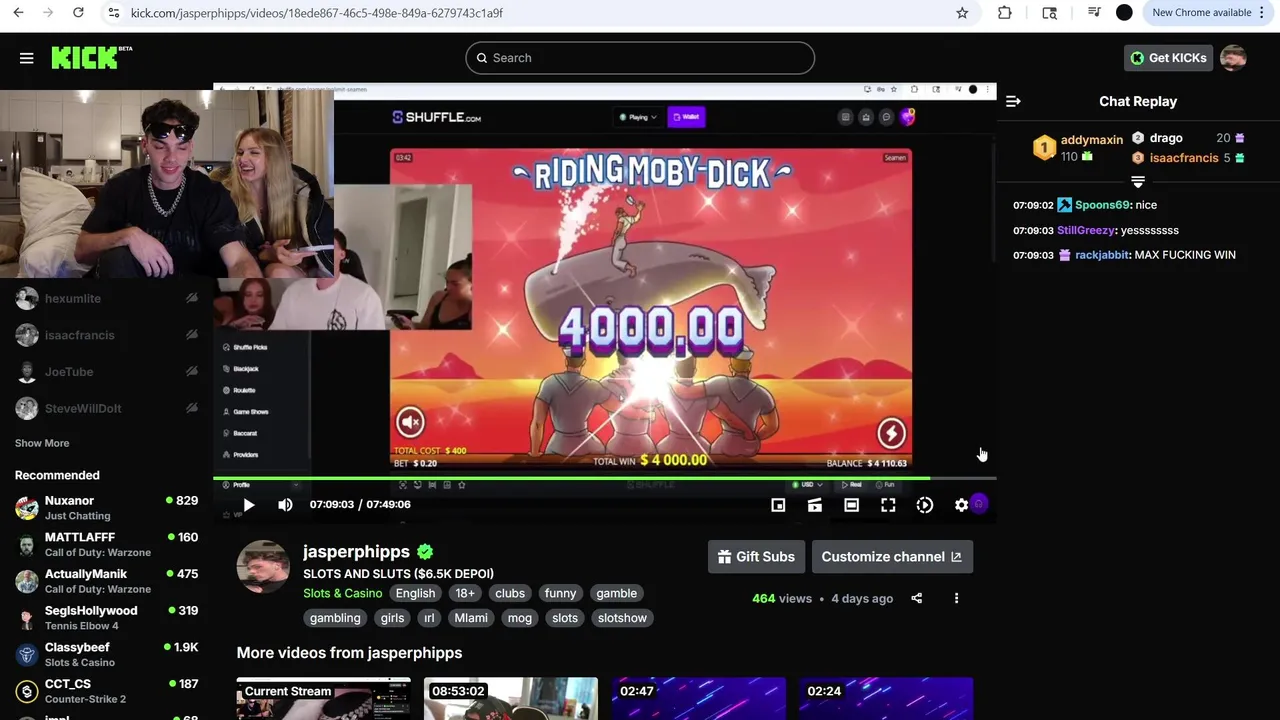Viewport: 1280px width, 720px height.
Task: Open CCT_CS recommended channel
Action: pyautogui.click(x=106, y=691)
